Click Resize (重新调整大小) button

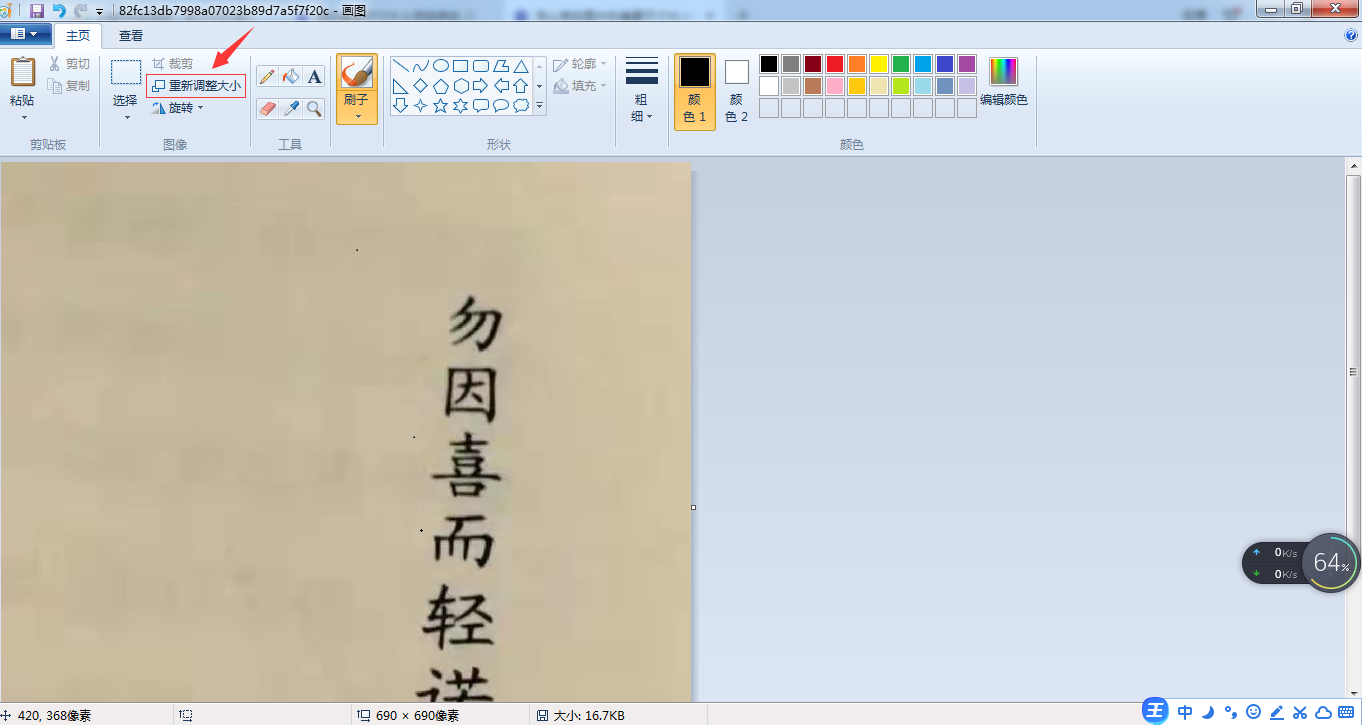(196, 86)
